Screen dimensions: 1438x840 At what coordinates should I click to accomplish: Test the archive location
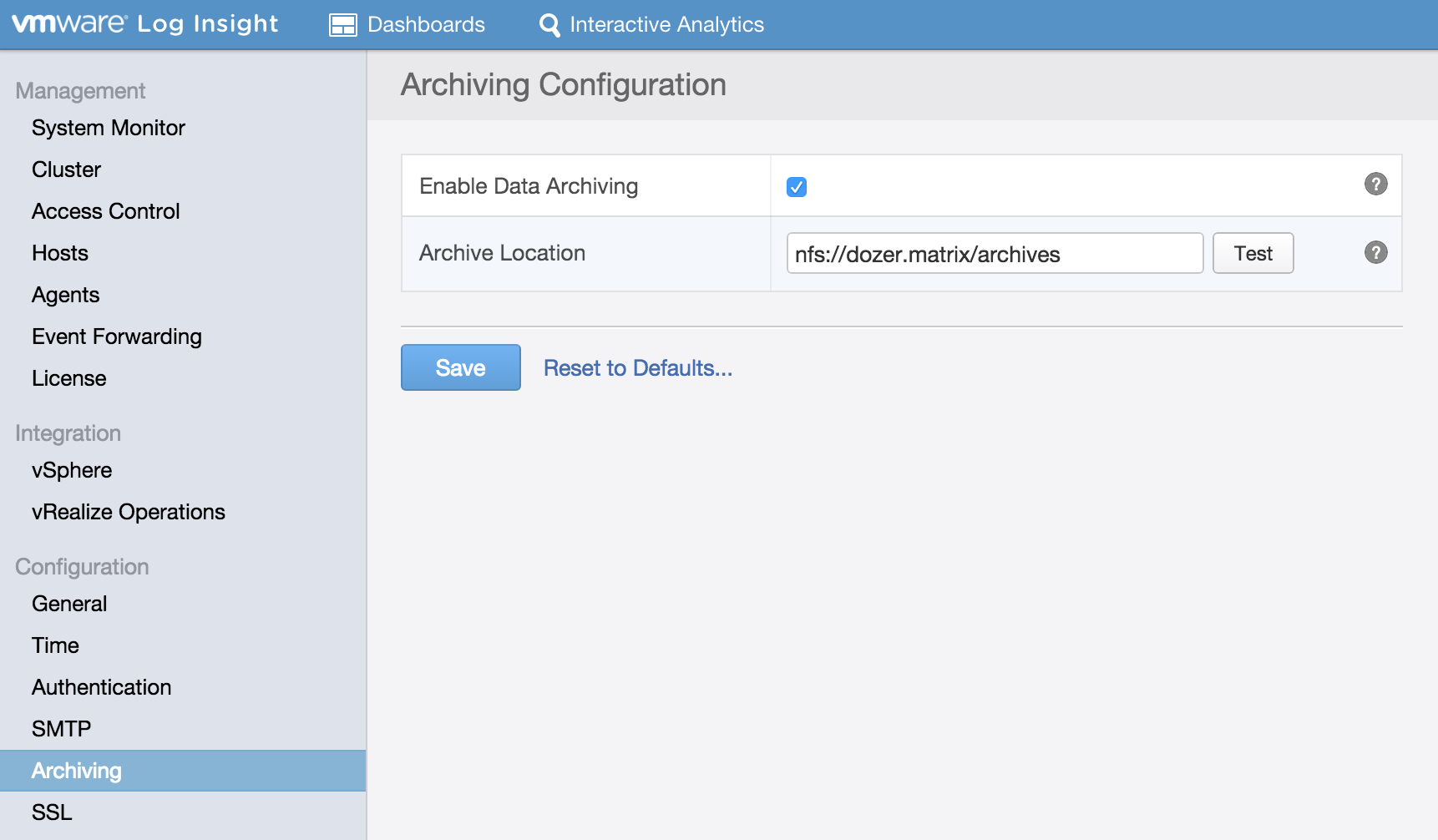coord(1253,253)
